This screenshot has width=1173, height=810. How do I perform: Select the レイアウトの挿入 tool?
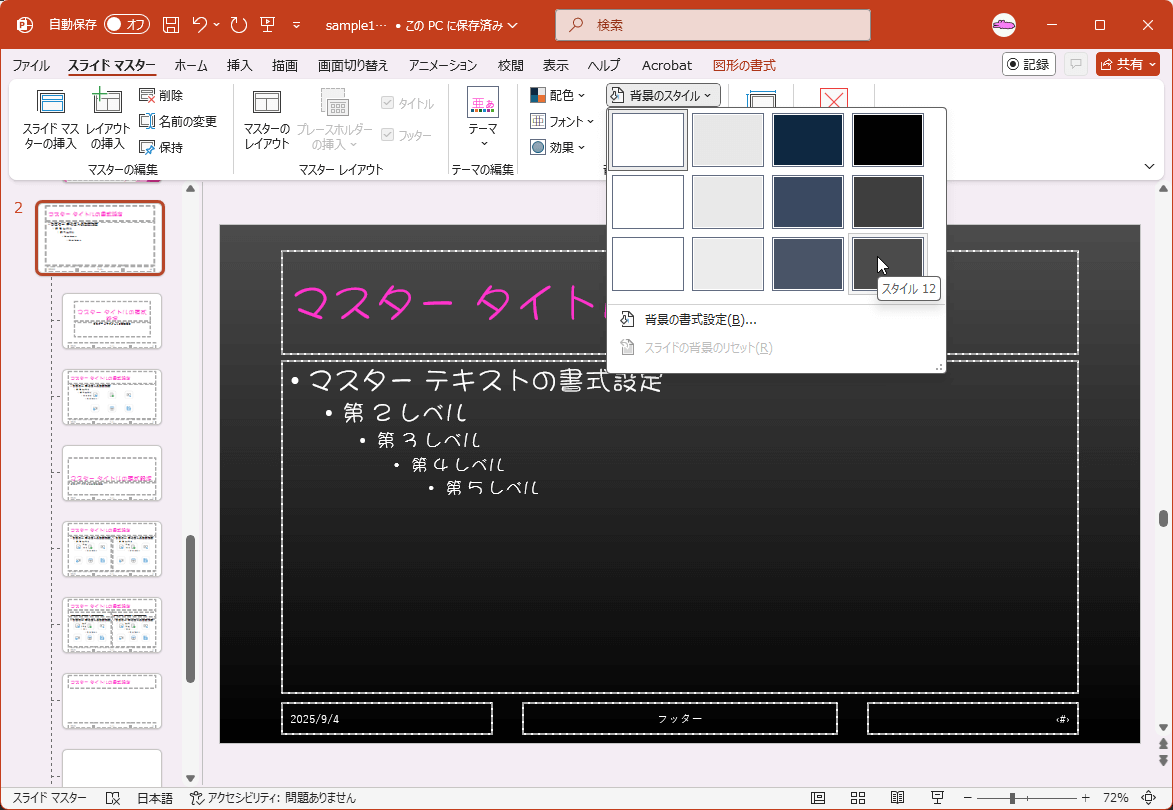pos(105,120)
